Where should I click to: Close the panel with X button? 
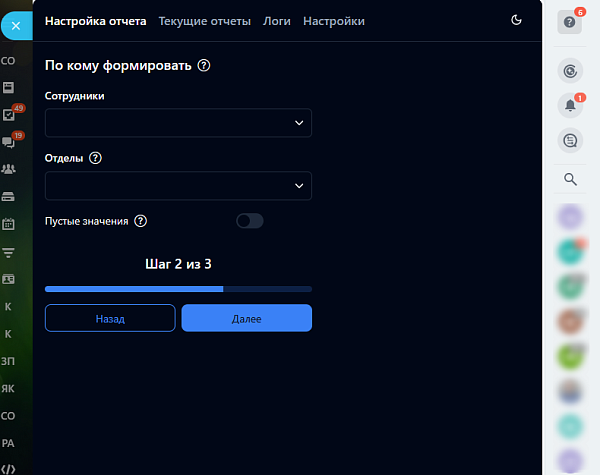tap(16, 26)
